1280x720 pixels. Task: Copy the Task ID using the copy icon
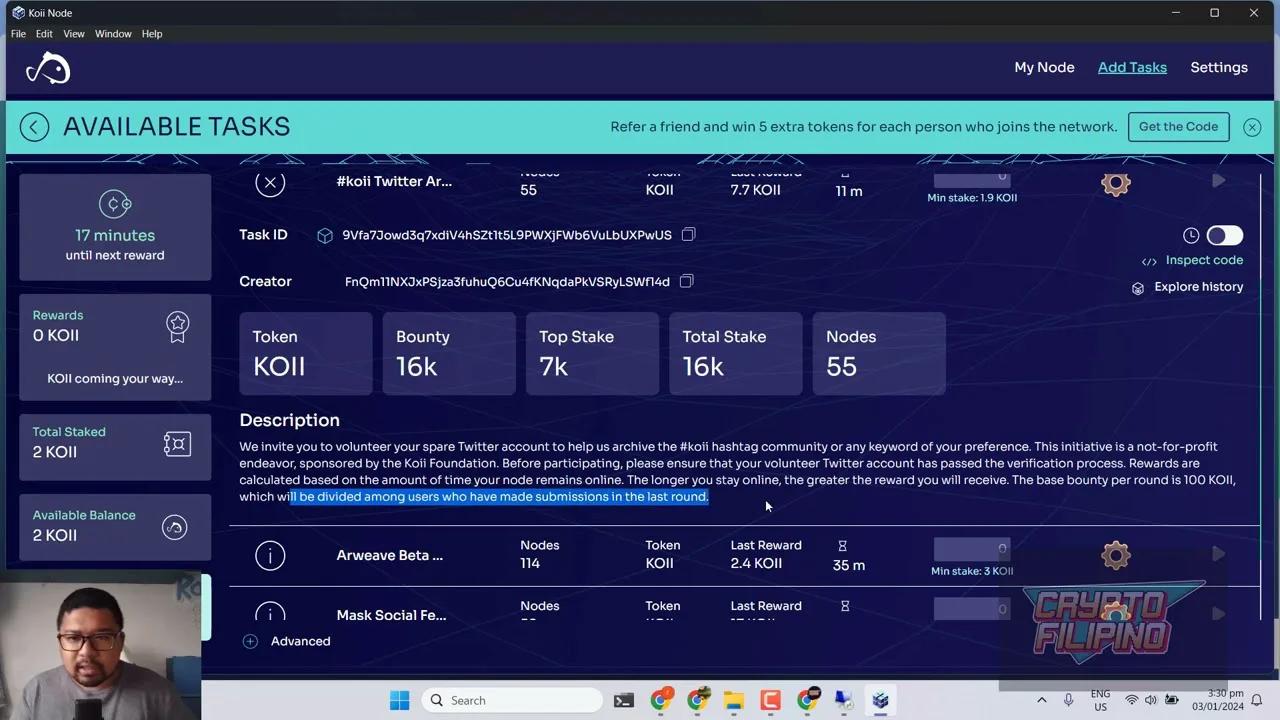click(x=688, y=234)
